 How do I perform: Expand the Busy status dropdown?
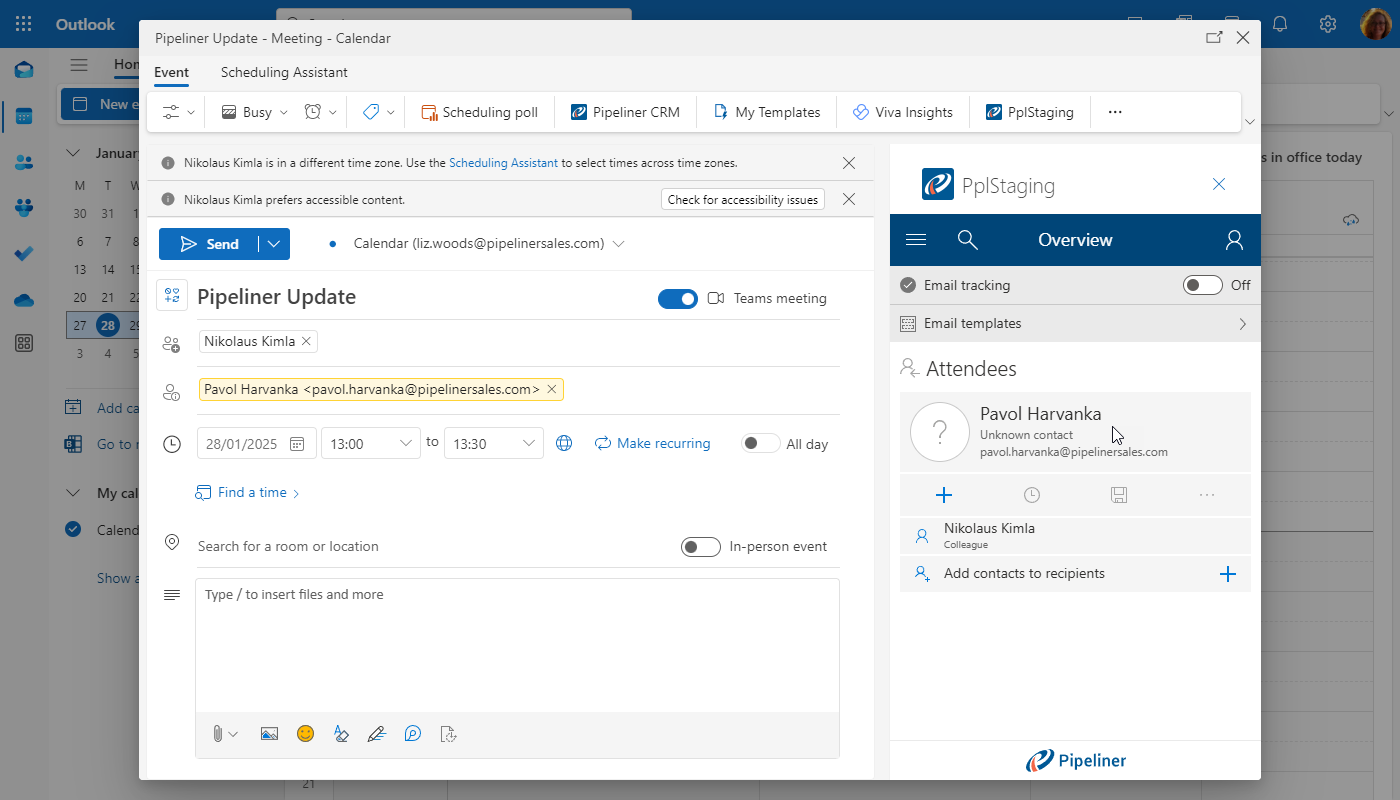[x=255, y=112]
